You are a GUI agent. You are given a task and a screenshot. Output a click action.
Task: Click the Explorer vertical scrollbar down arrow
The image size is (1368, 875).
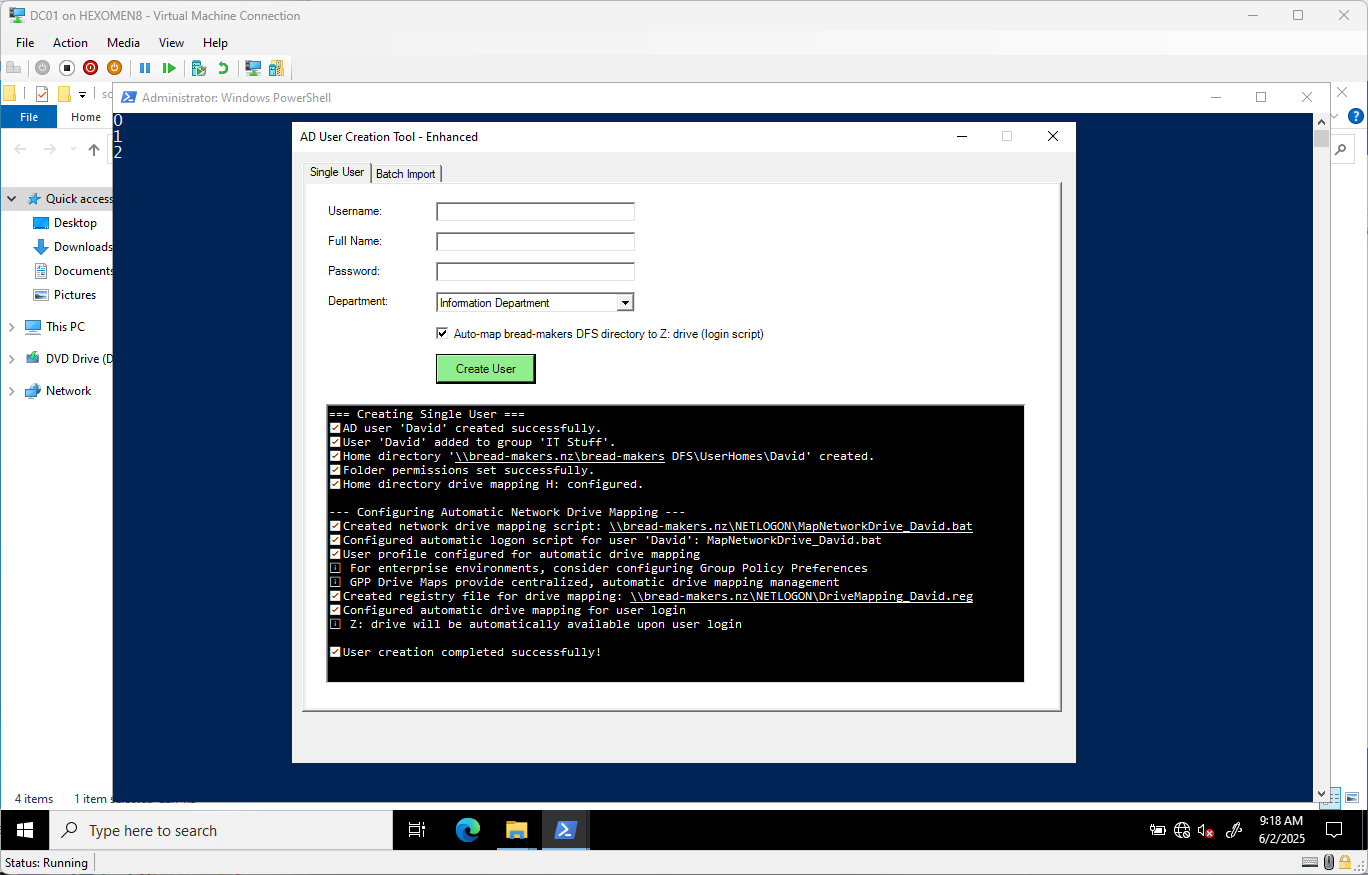(x=1321, y=795)
